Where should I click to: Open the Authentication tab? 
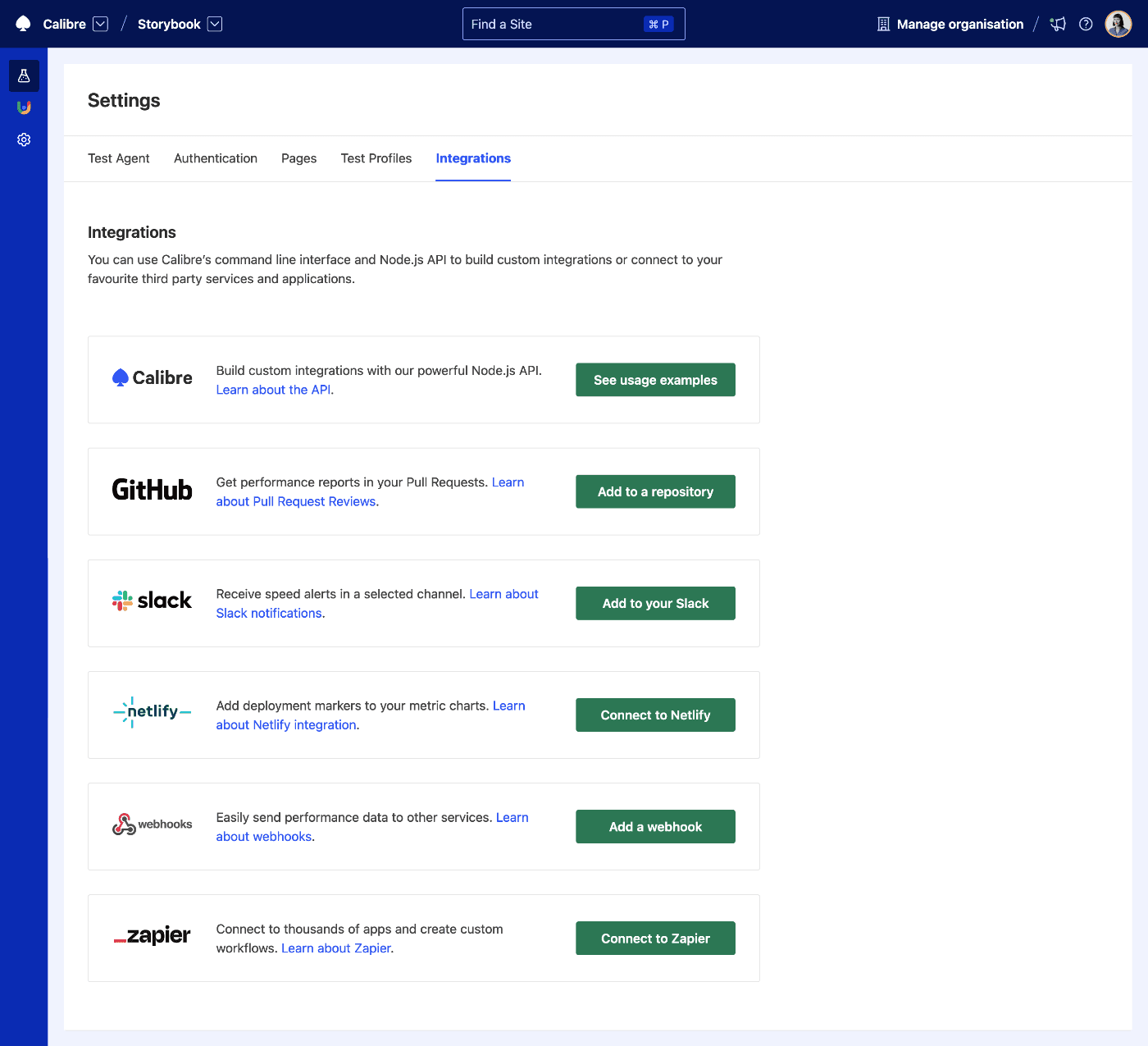(215, 158)
